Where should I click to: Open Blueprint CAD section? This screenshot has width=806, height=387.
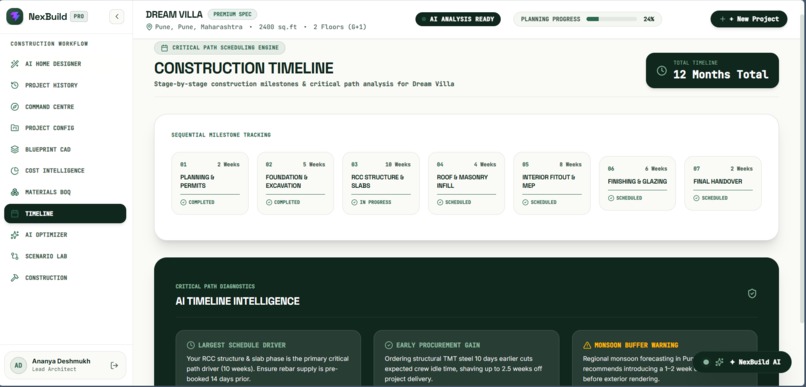65,150
